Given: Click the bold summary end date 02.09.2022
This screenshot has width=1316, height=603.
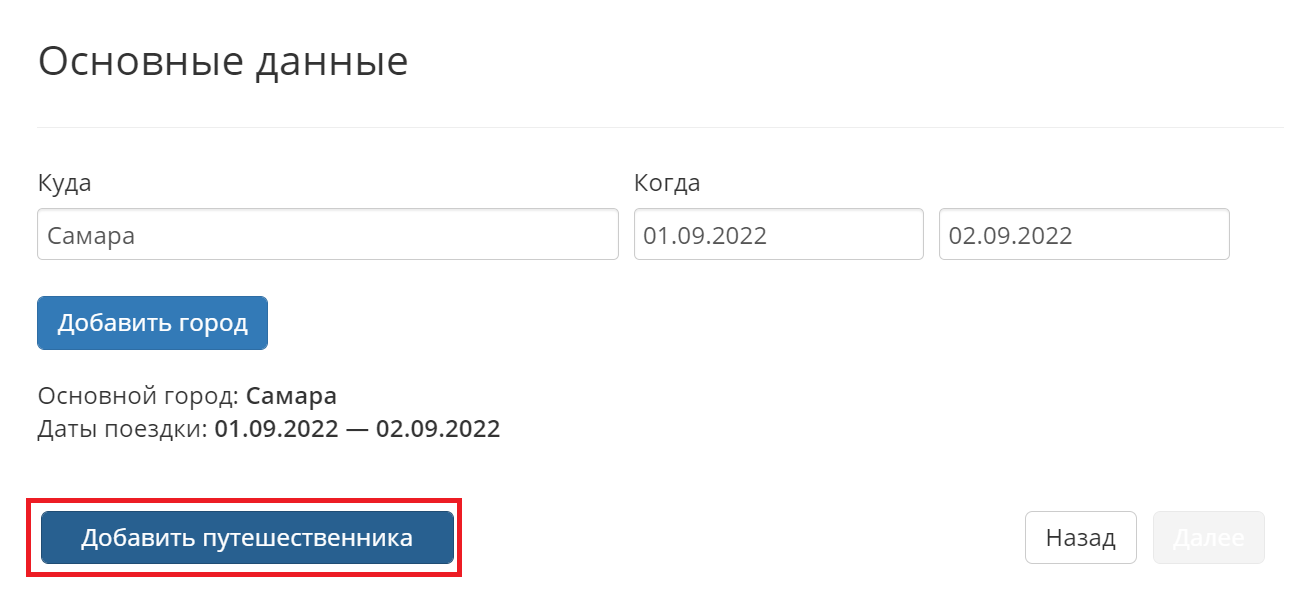Looking at the screenshot, I should click(438, 429).
